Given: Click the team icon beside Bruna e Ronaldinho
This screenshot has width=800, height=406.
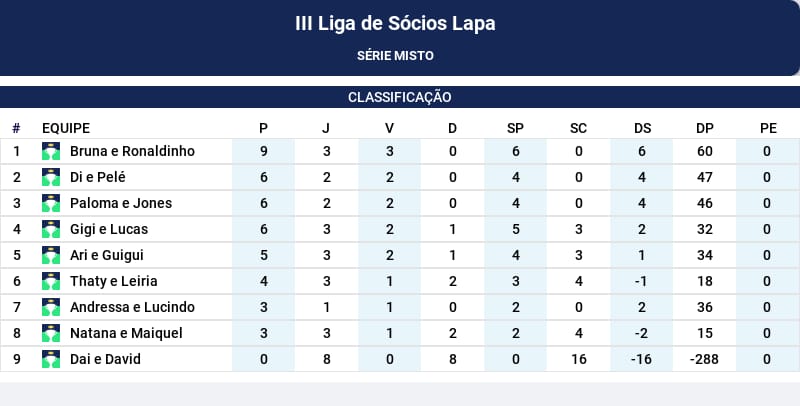Looking at the screenshot, I should click(x=51, y=151).
